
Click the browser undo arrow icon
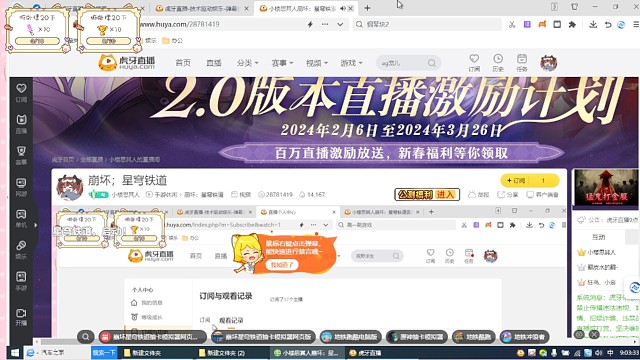pos(608,24)
